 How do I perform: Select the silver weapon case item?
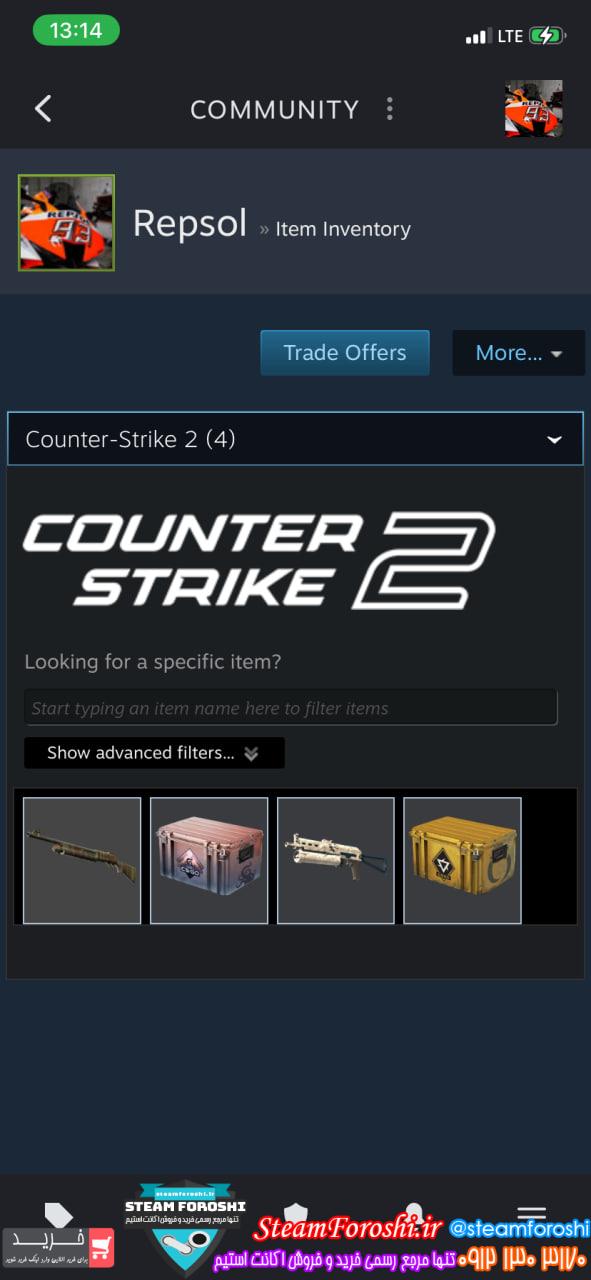[x=209, y=860]
